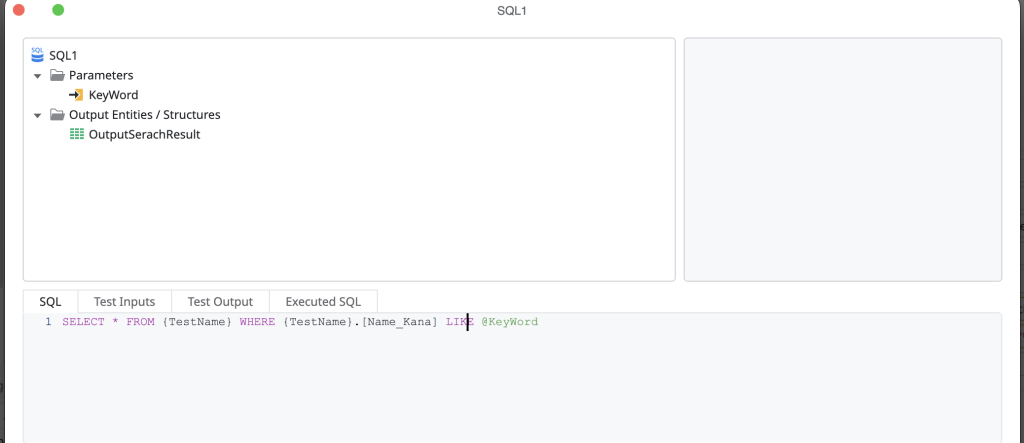Select the OutputSerachResult entity label

pos(144,134)
